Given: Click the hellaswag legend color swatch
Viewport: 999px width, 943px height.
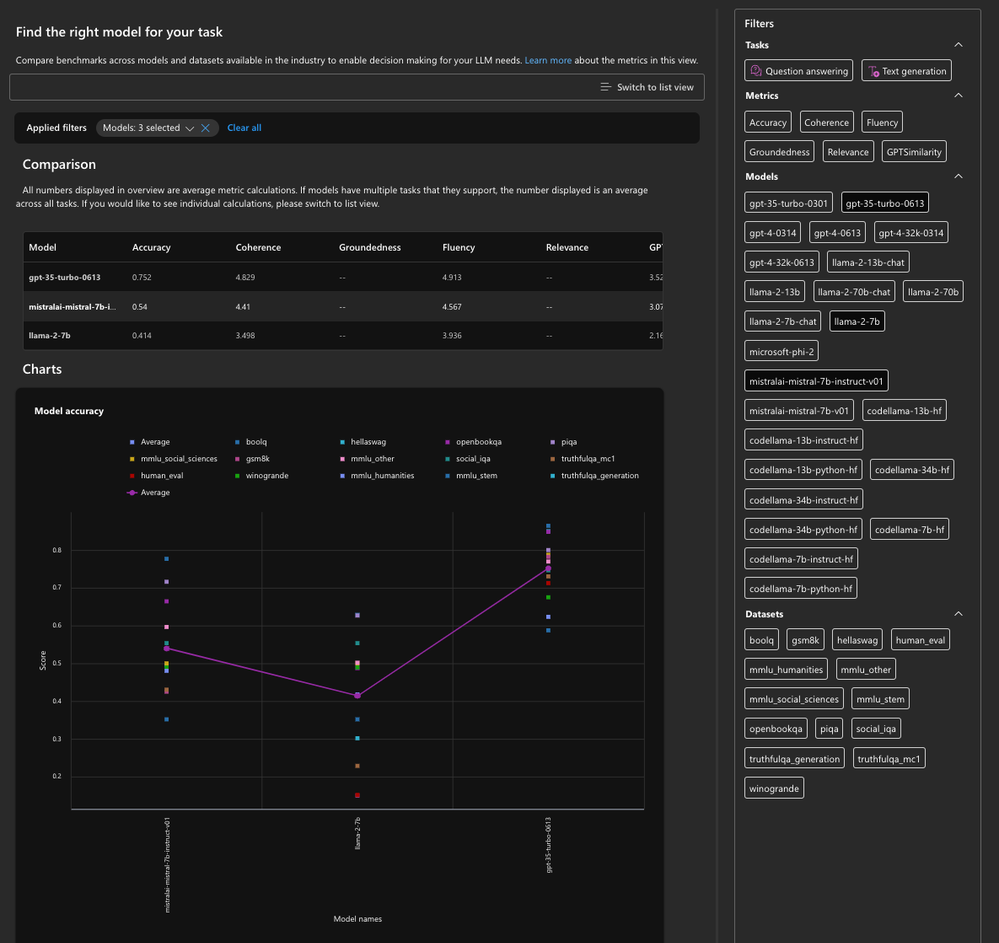Looking at the screenshot, I should click(341, 442).
